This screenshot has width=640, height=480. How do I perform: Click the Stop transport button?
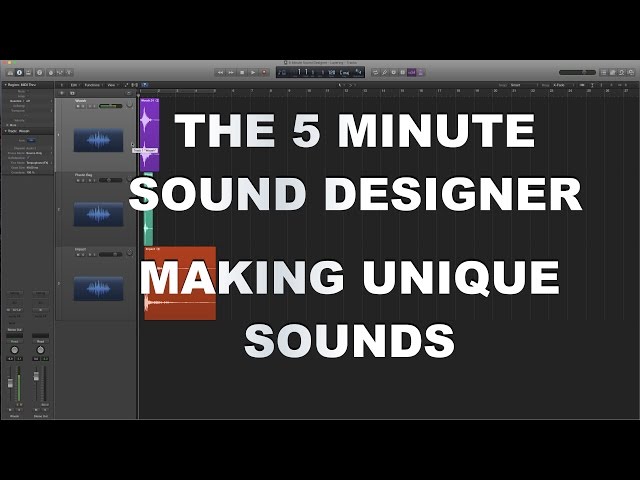(x=242, y=73)
